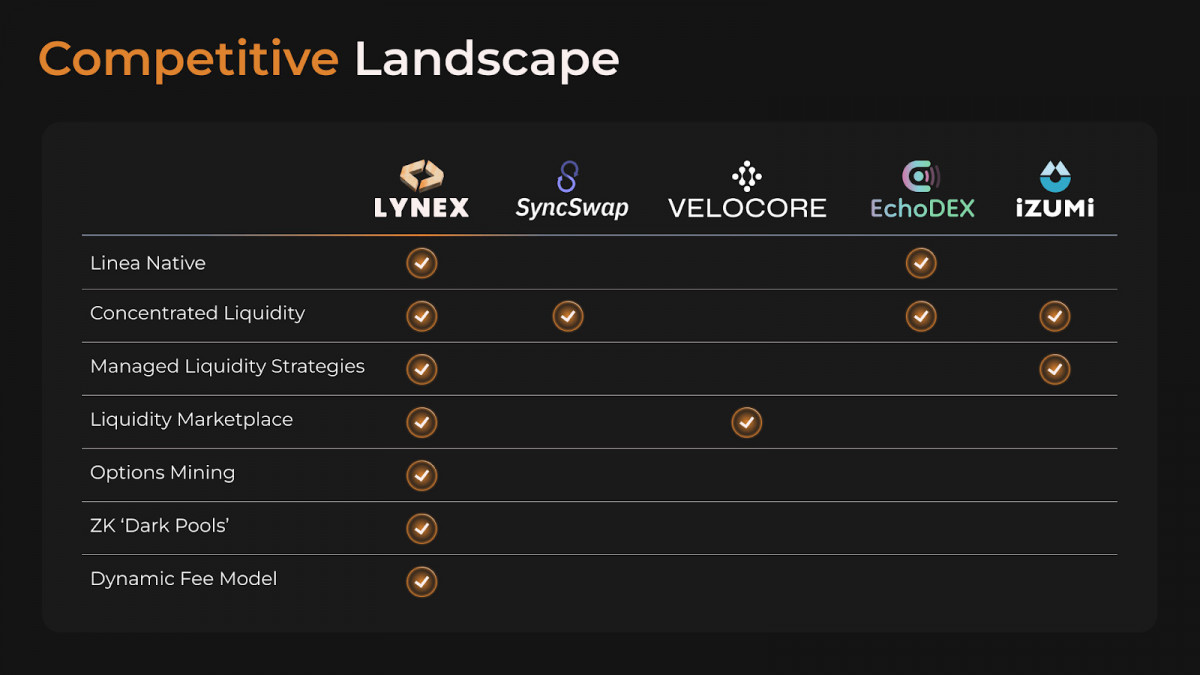
Task: Select the 'Options Mining' row label
Action: (163, 473)
